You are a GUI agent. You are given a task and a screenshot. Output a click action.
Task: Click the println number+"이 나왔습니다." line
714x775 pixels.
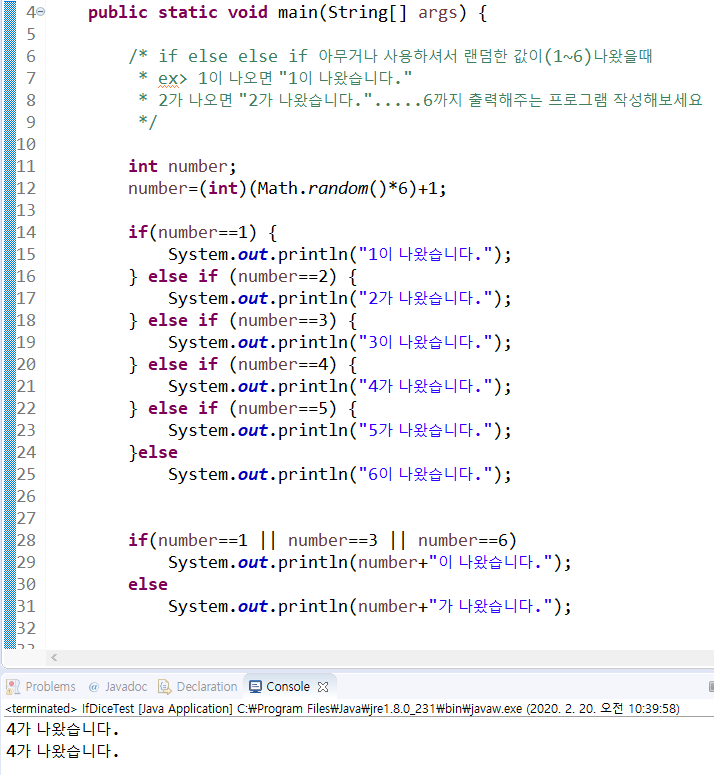tap(370, 562)
